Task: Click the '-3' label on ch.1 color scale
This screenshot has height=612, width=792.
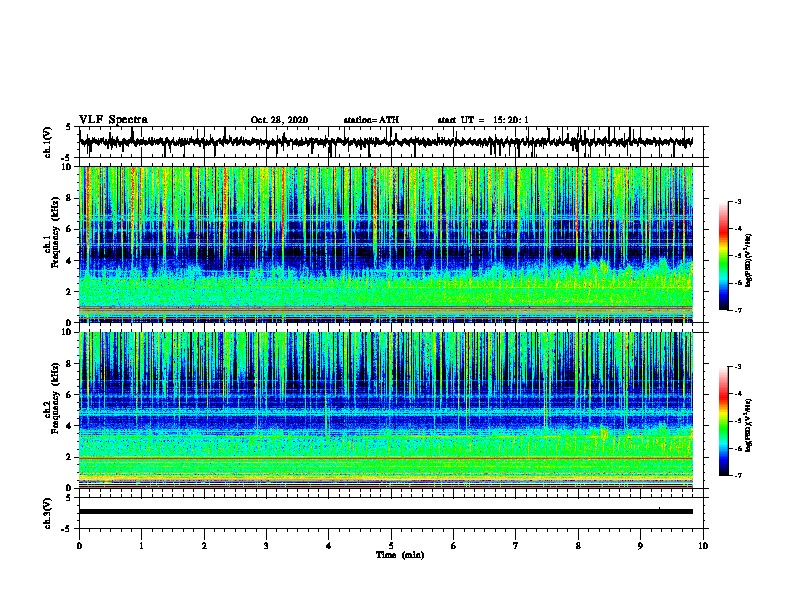Action: (x=737, y=201)
